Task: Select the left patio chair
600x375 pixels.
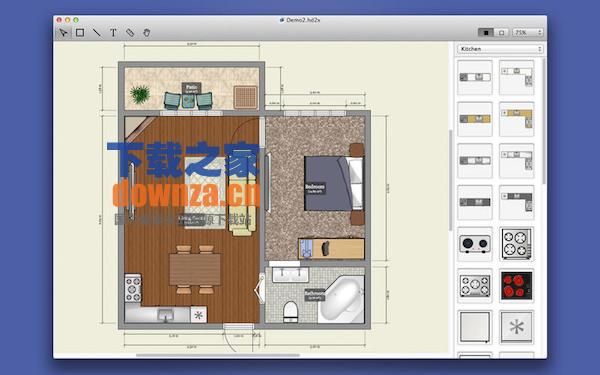Action: coord(172,101)
